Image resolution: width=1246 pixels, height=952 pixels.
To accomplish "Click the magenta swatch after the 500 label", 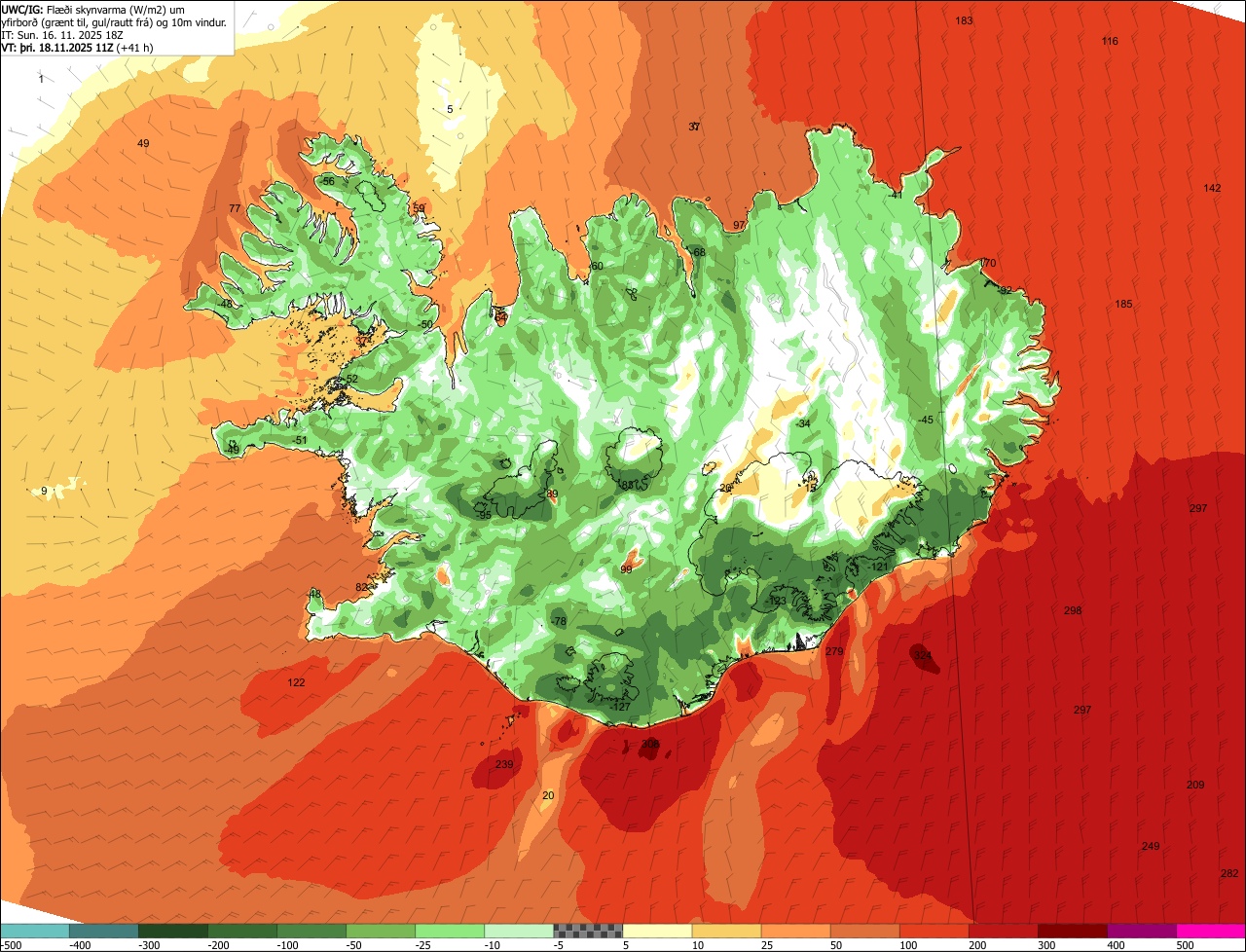I will tap(1211, 931).
